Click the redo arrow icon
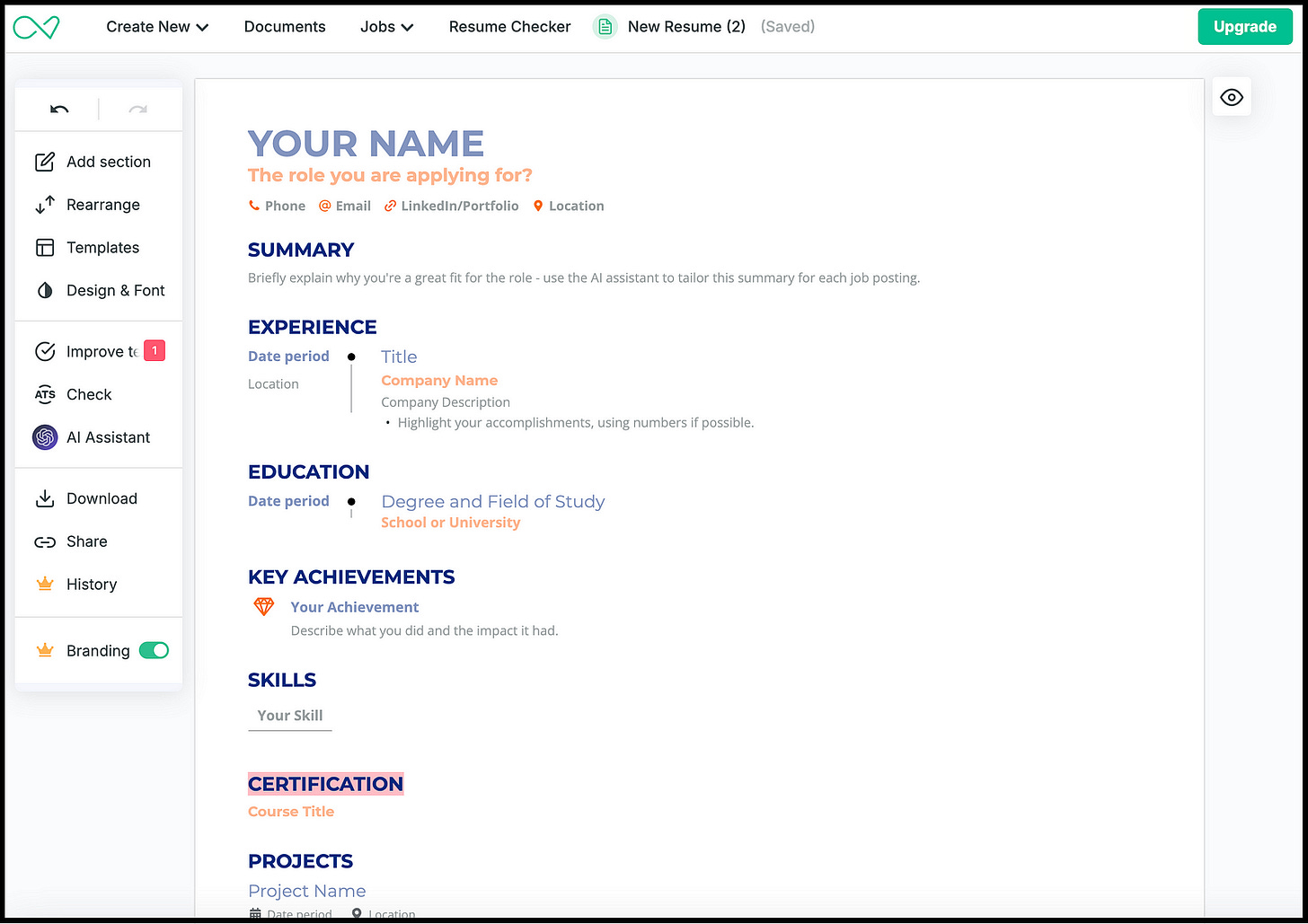 click(x=137, y=110)
